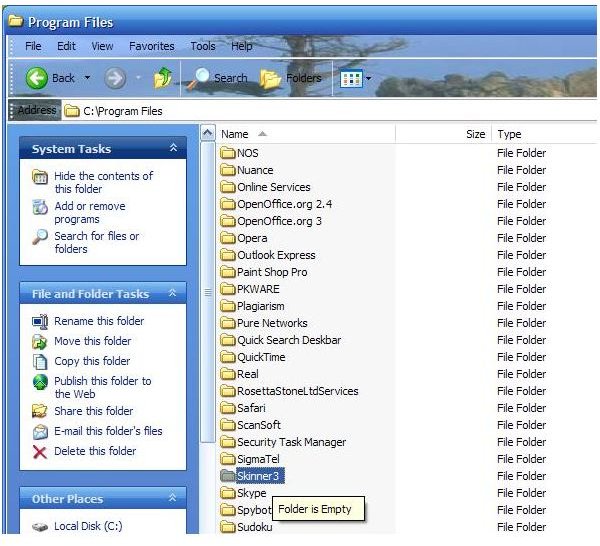Click the Sudoku folder name
The image size is (600, 546).
pyautogui.click(x=254, y=527)
